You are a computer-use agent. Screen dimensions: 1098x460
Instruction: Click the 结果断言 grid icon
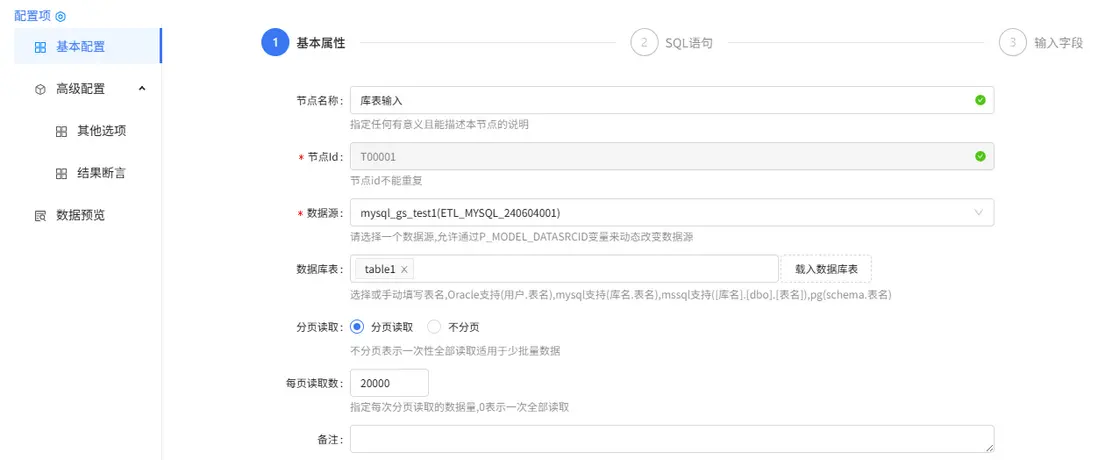tap(61, 174)
